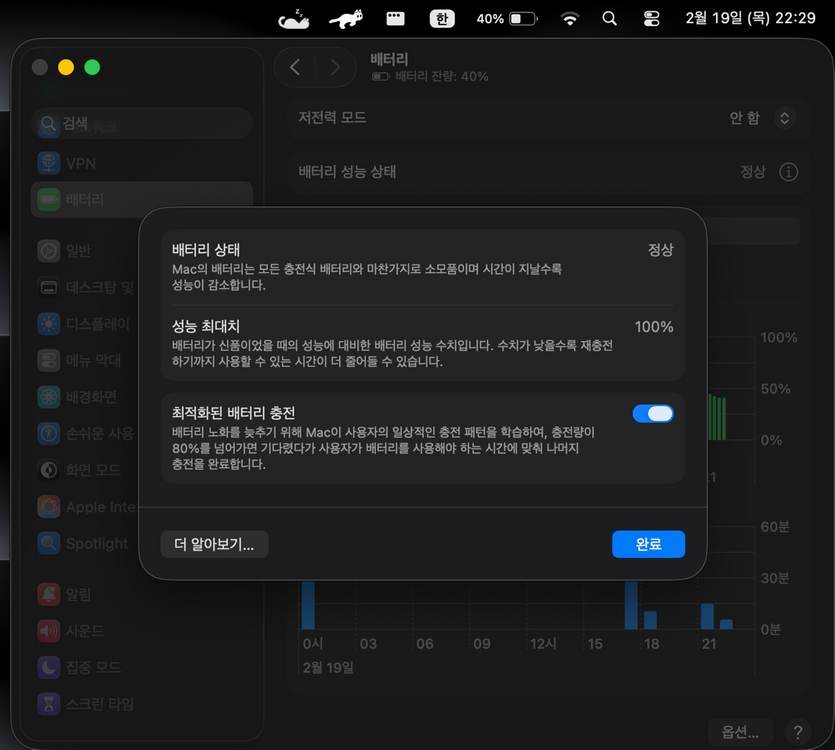Click the help question mark button
Image resolution: width=835 pixels, height=750 pixels.
797,731
